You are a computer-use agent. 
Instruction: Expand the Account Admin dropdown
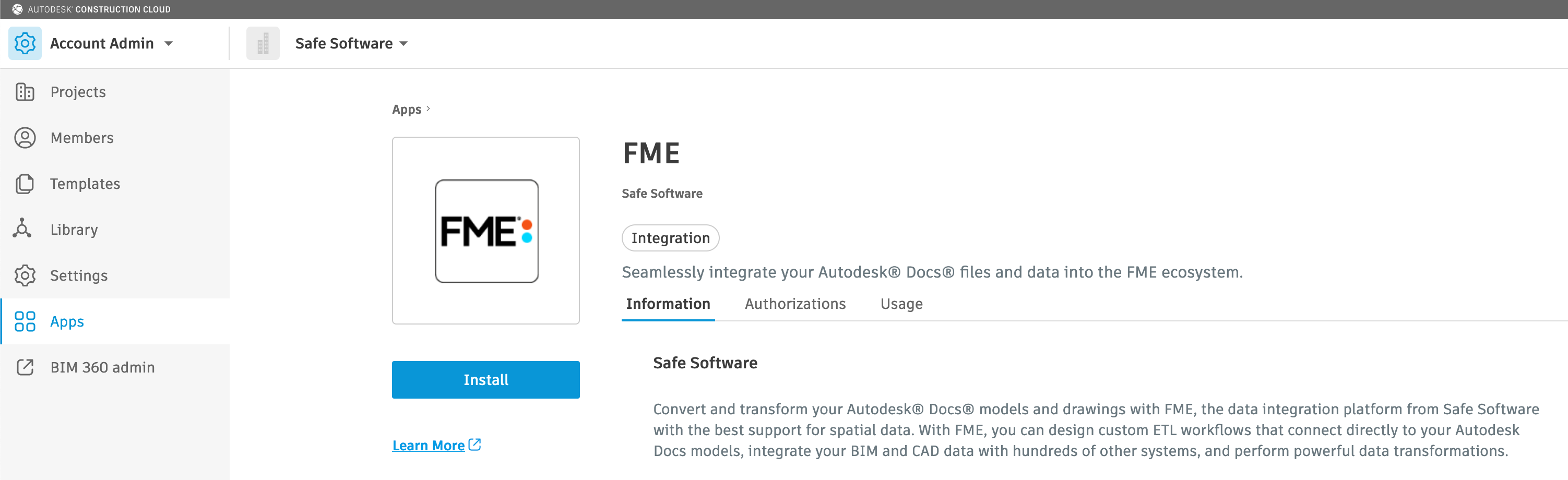[x=168, y=43]
